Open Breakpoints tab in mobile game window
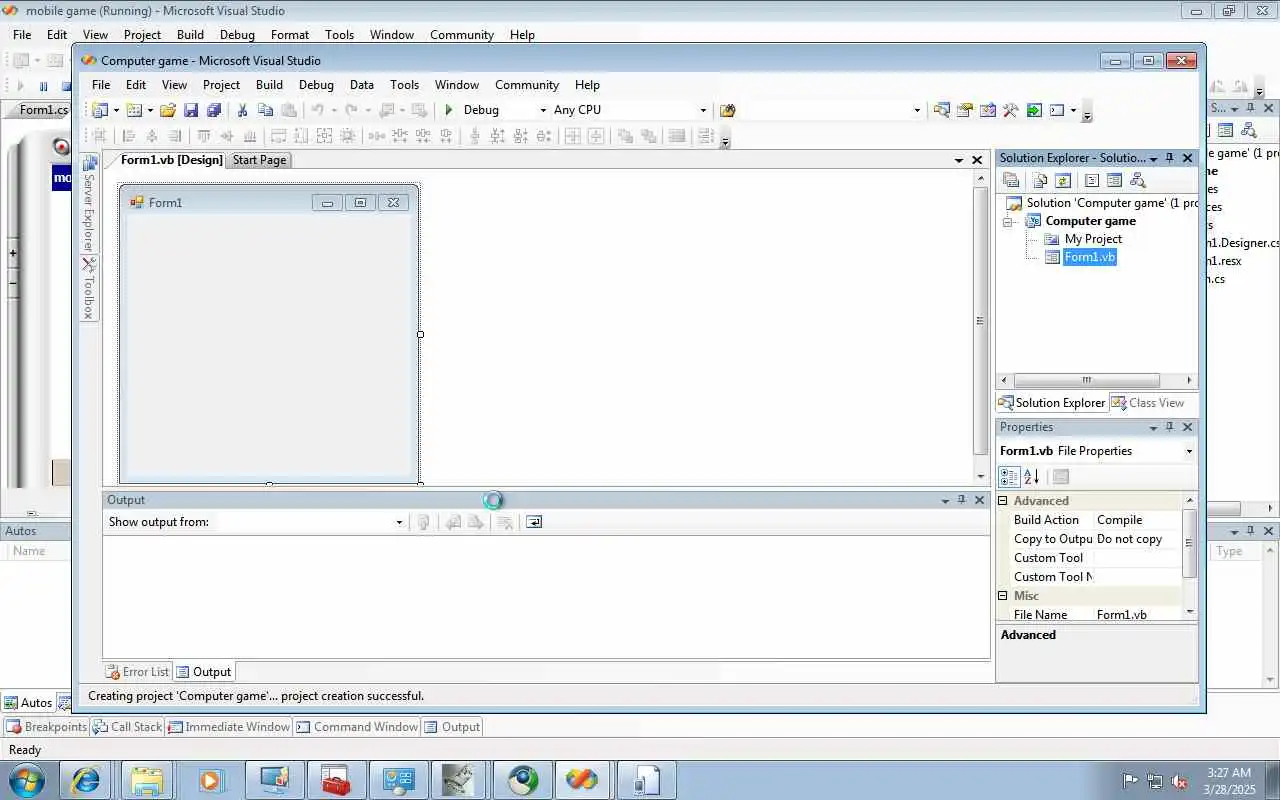 pyautogui.click(x=47, y=727)
